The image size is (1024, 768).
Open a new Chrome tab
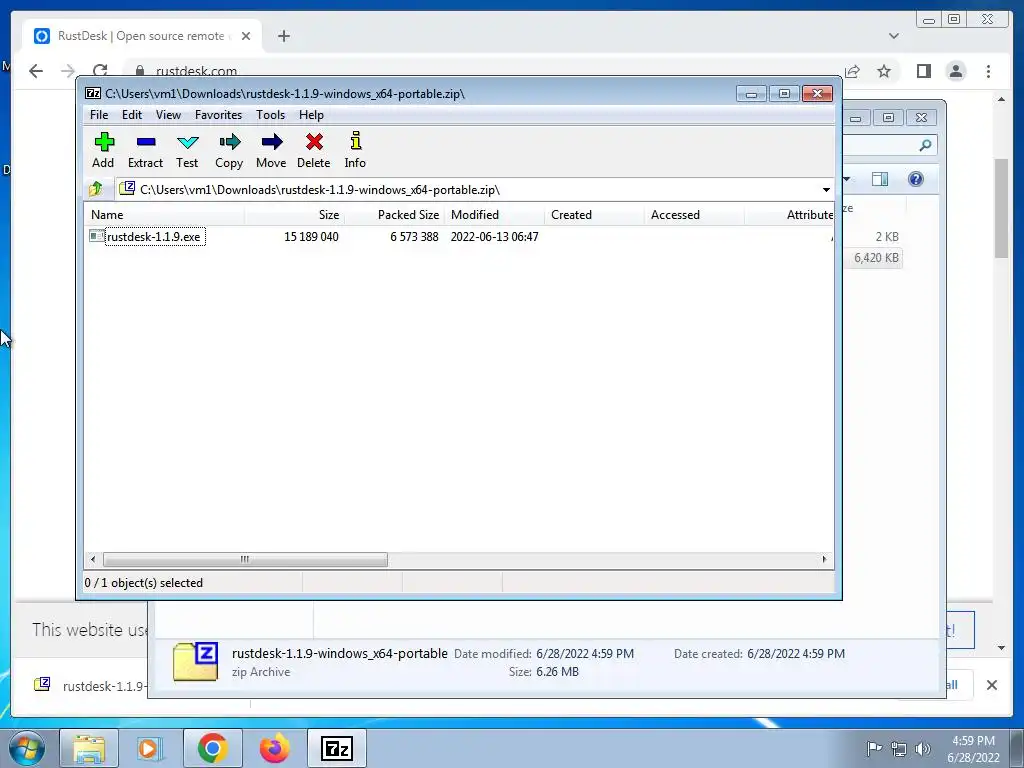point(283,36)
